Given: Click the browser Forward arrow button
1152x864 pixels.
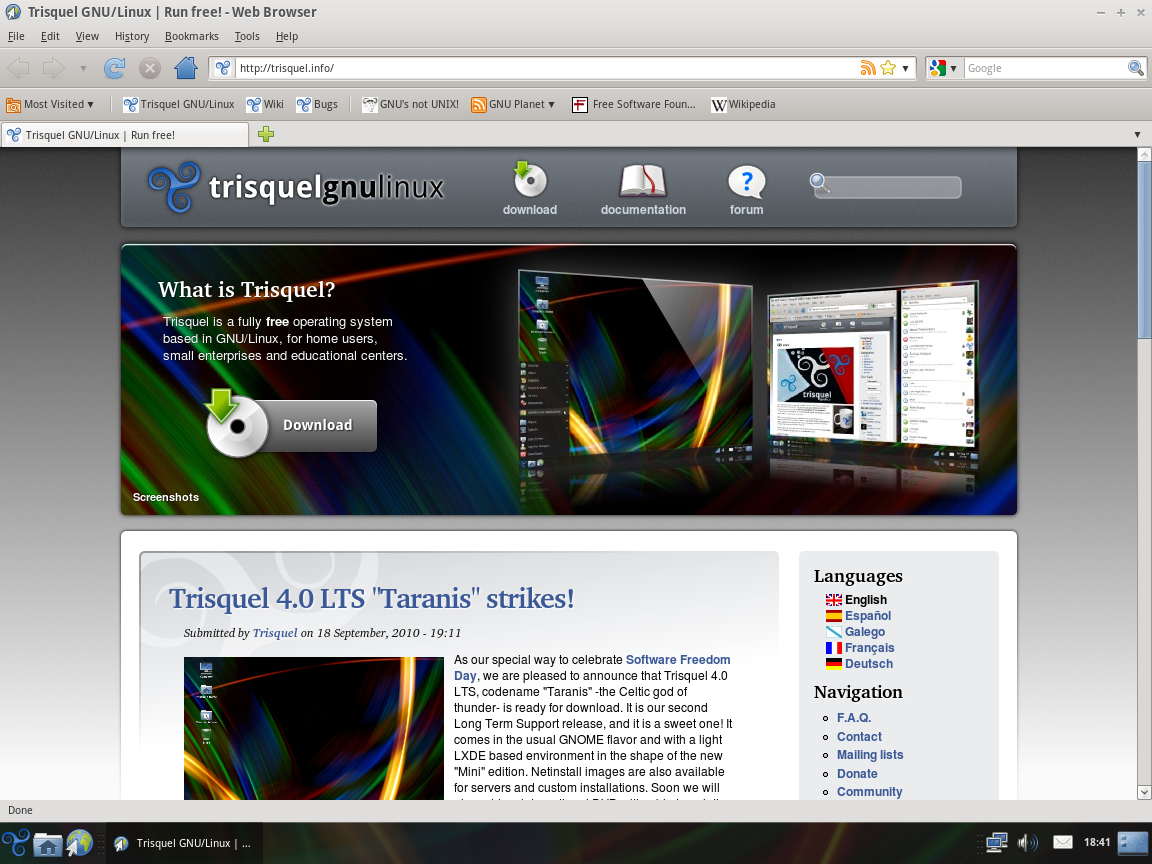Looking at the screenshot, I should (x=54, y=68).
